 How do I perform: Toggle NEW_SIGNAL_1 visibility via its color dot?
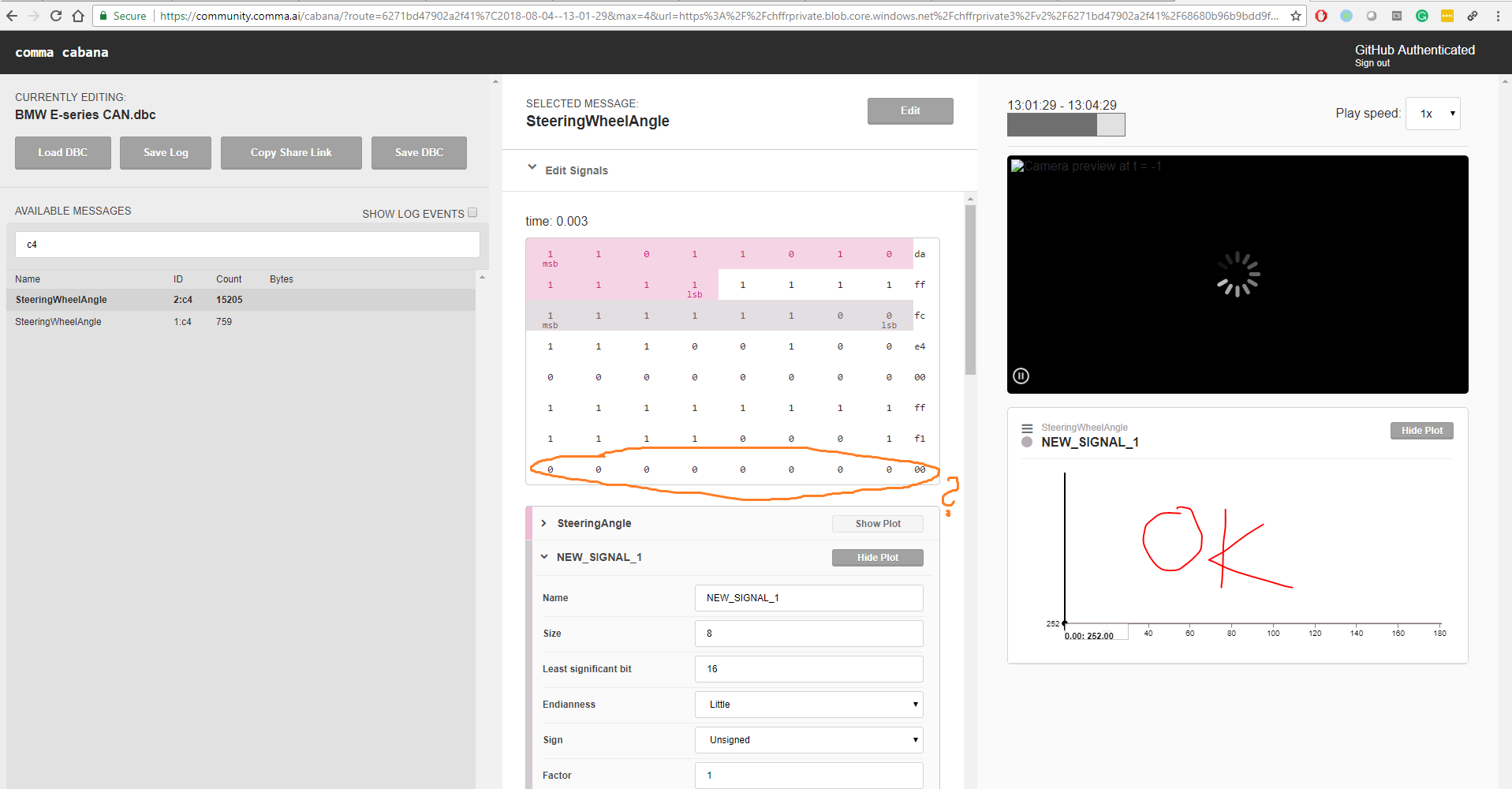click(1026, 442)
